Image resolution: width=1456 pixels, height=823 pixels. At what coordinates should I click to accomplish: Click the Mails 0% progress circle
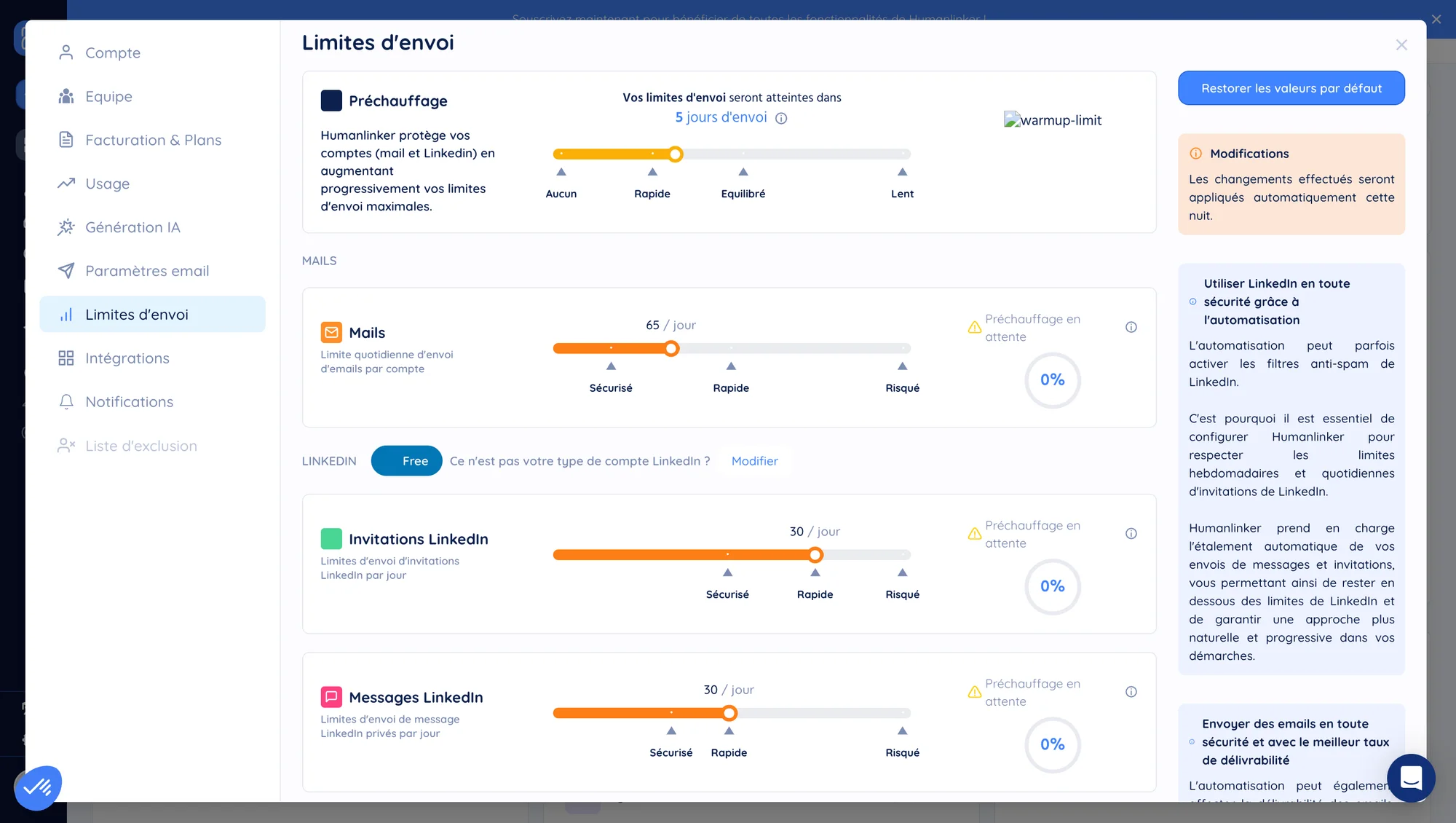point(1053,380)
